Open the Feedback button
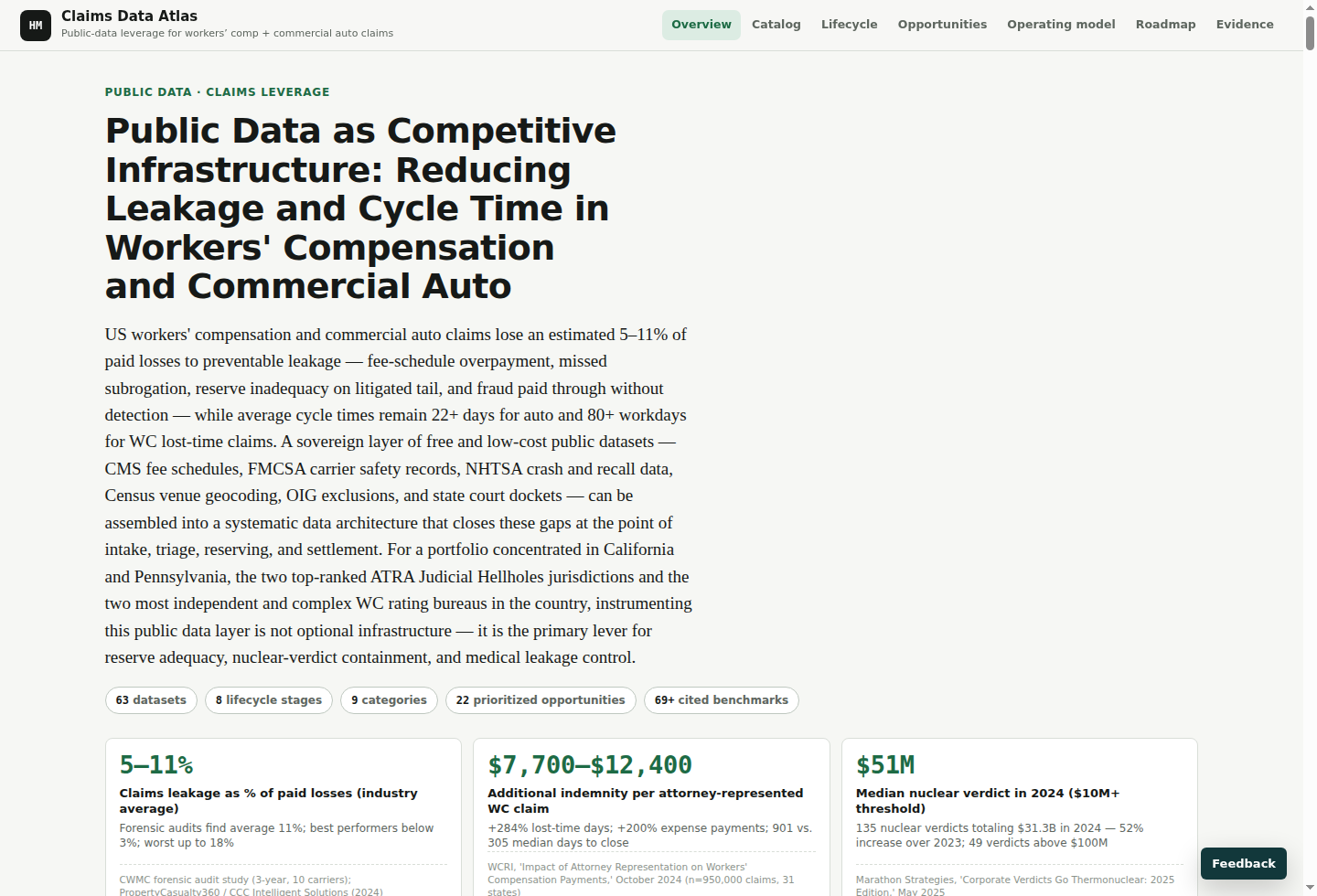This screenshot has width=1317, height=896. pos(1244,863)
